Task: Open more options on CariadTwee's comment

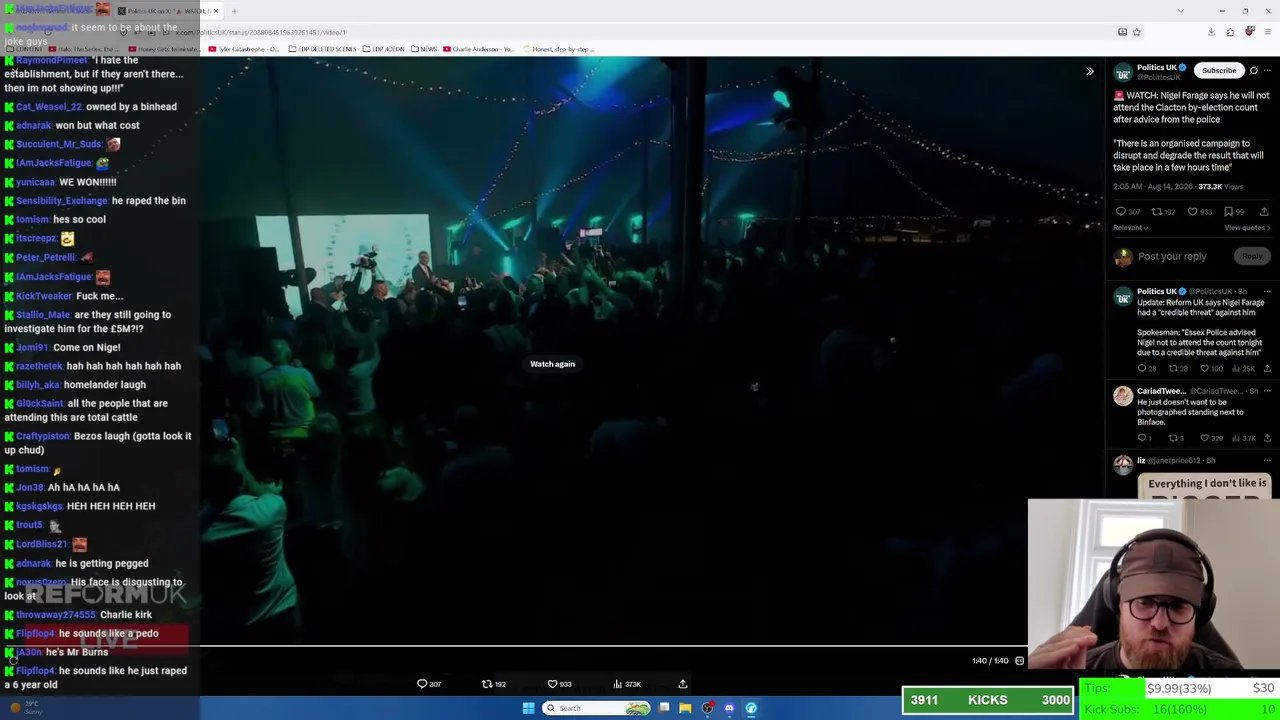Action: [1267, 391]
